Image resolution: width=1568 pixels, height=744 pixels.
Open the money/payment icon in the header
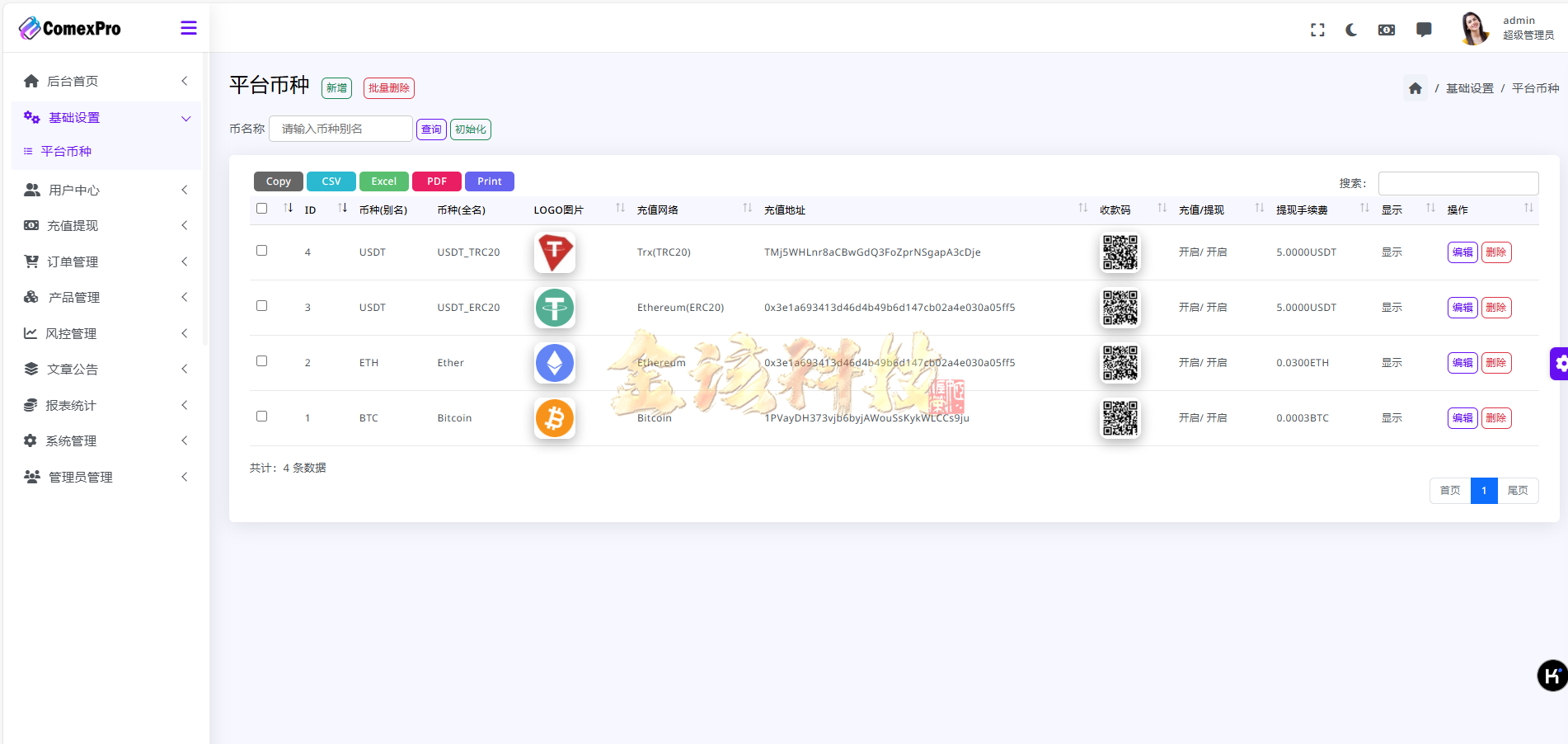click(1387, 29)
